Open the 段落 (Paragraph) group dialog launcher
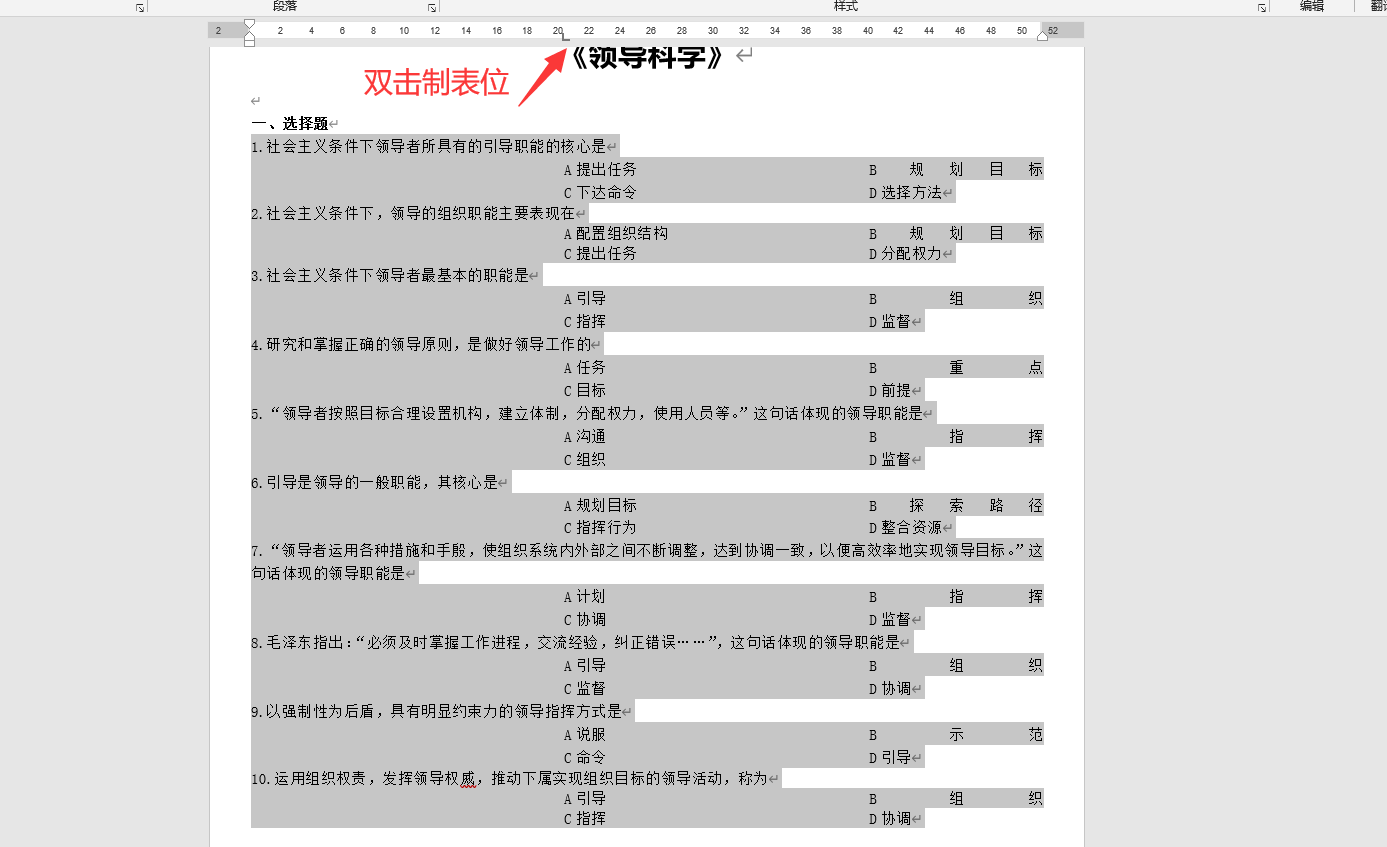Screen dimensions: 1387x847 click(432, 7)
